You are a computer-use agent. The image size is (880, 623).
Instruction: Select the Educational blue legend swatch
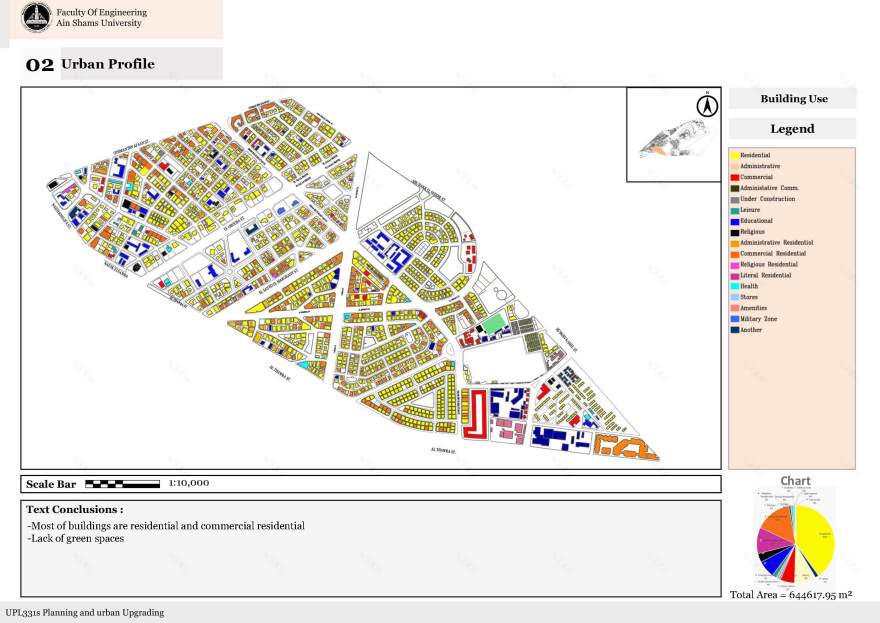734,221
